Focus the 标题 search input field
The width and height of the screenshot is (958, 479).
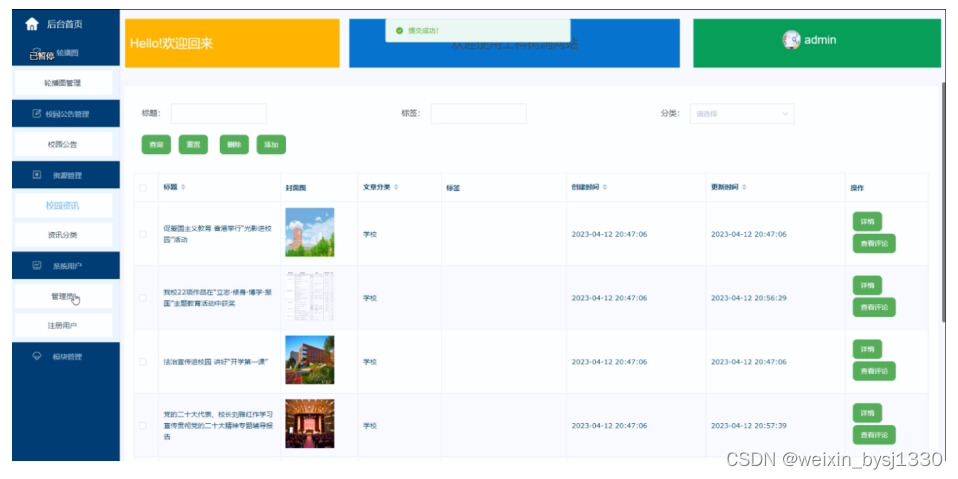(219, 114)
